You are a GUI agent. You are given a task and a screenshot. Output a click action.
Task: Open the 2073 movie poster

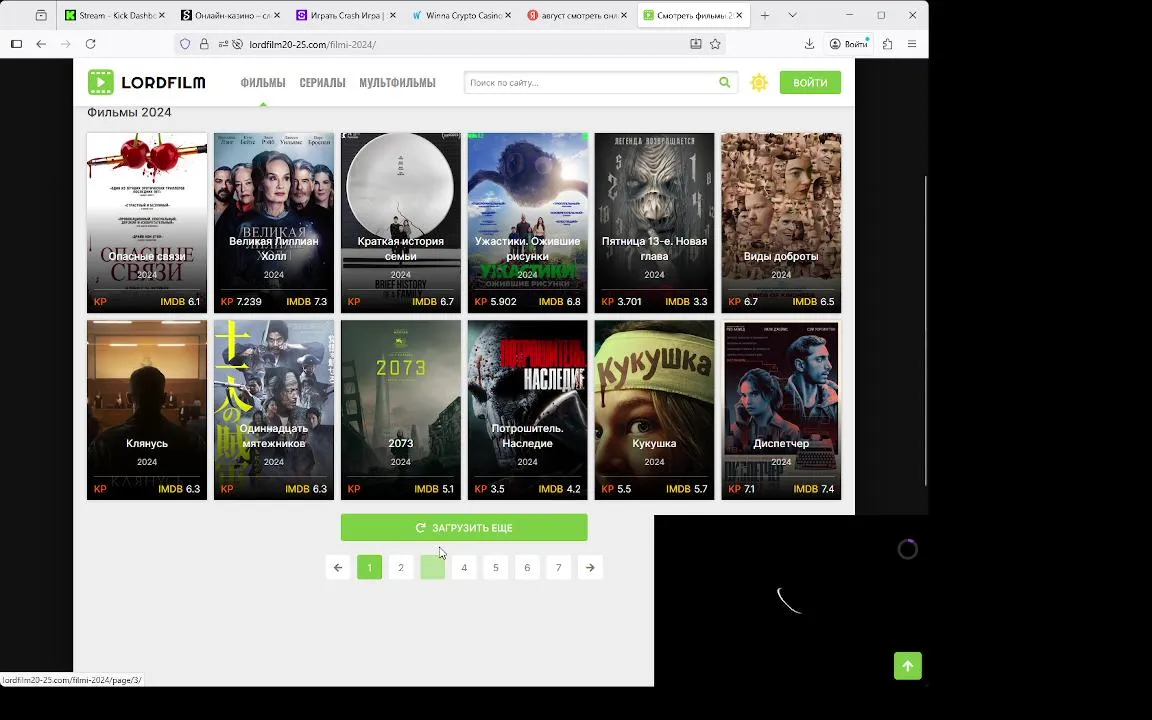pyautogui.click(x=400, y=410)
